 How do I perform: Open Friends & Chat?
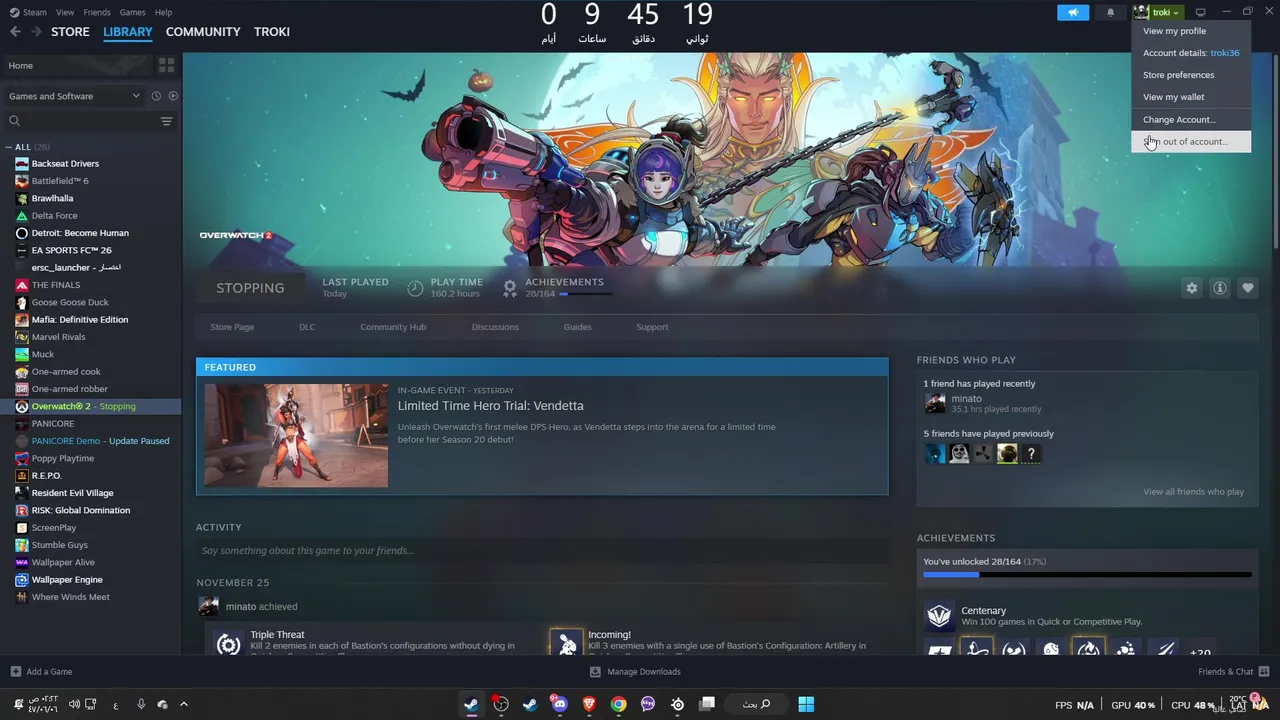(x=1233, y=672)
